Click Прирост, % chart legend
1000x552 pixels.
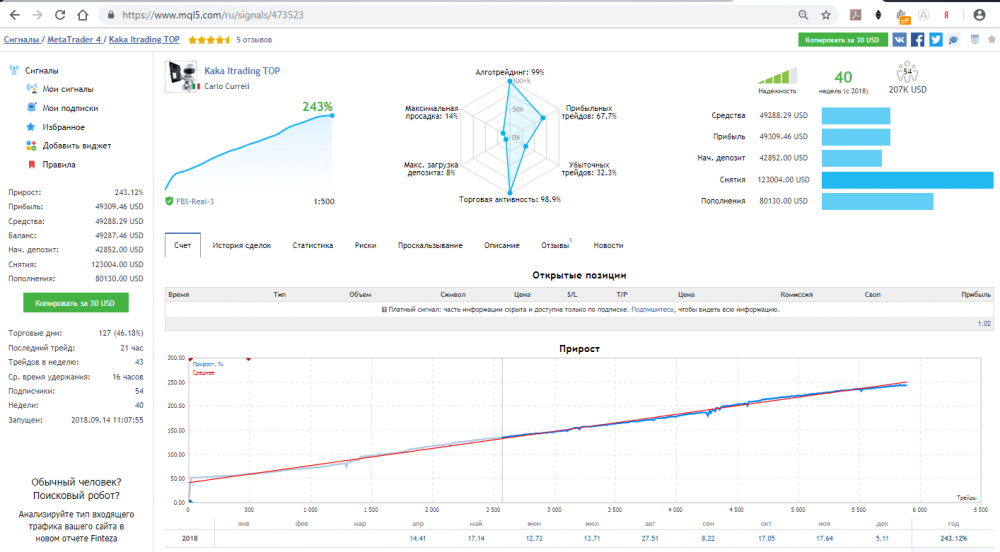208,365
